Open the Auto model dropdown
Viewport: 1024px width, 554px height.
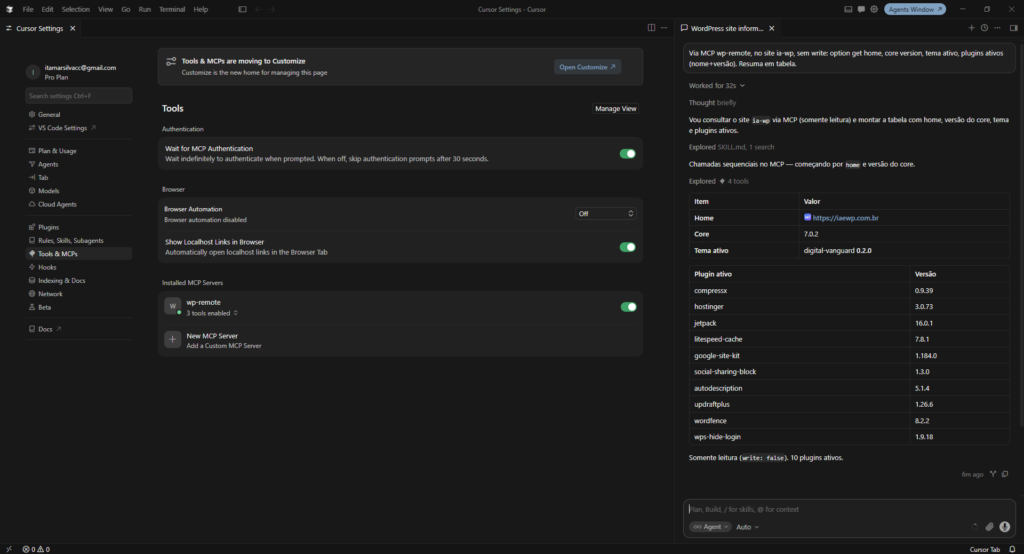tap(748, 527)
